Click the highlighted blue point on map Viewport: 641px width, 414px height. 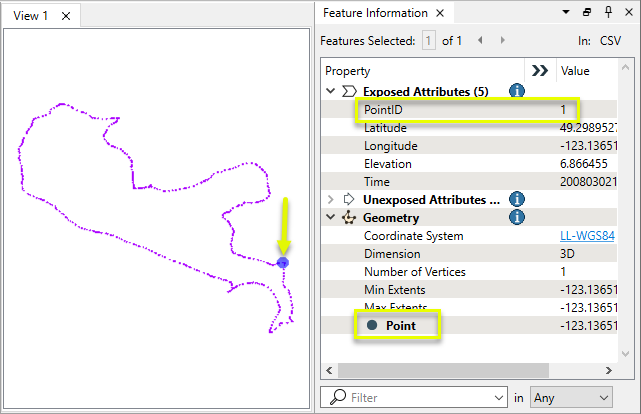(x=283, y=262)
